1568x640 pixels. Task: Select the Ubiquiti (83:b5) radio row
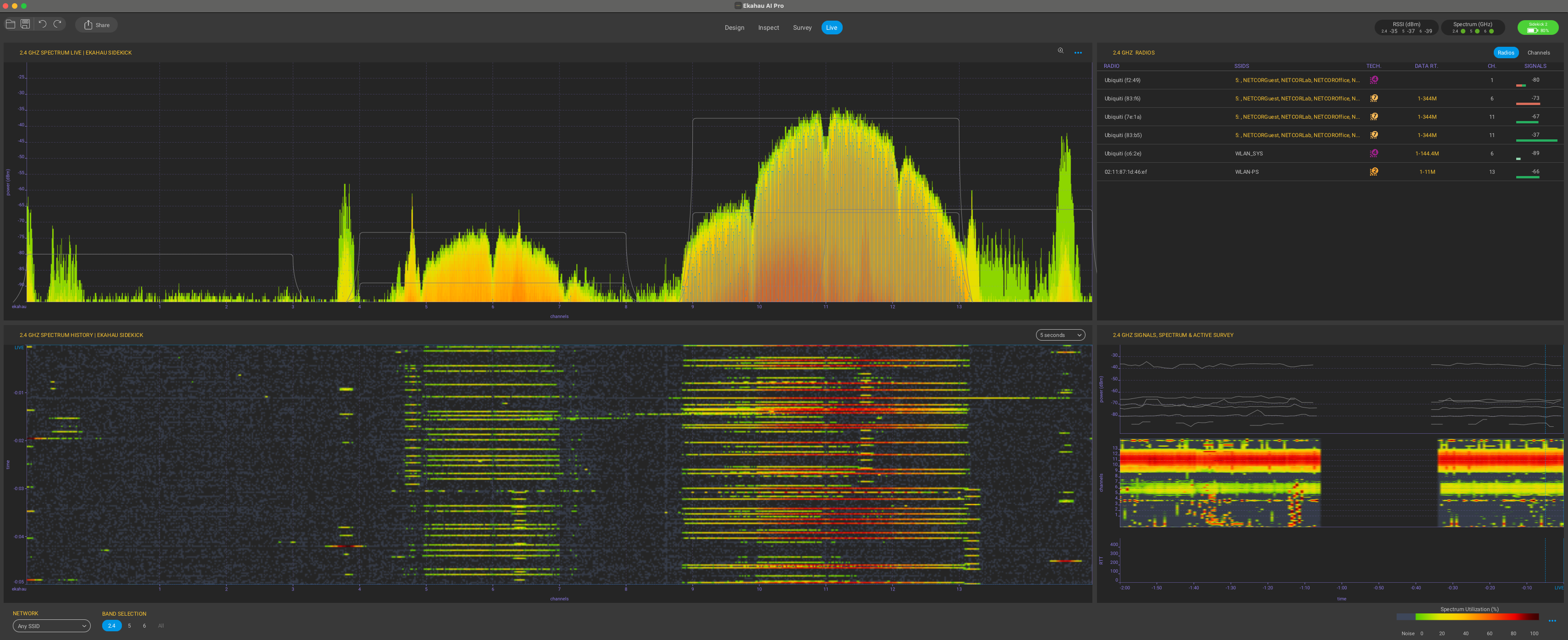(1330, 135)
